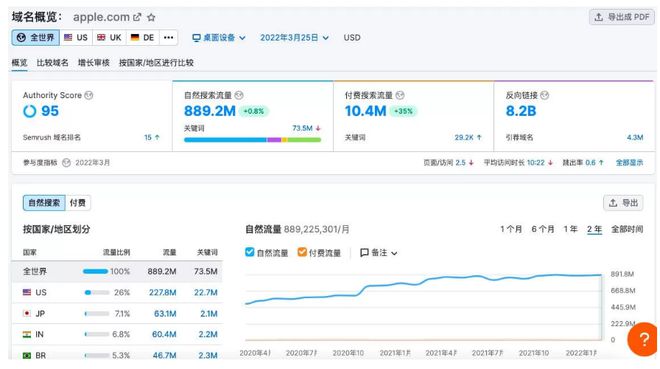
Task: Click the JP flag icon in table
Action: click(x=27, y=313)
